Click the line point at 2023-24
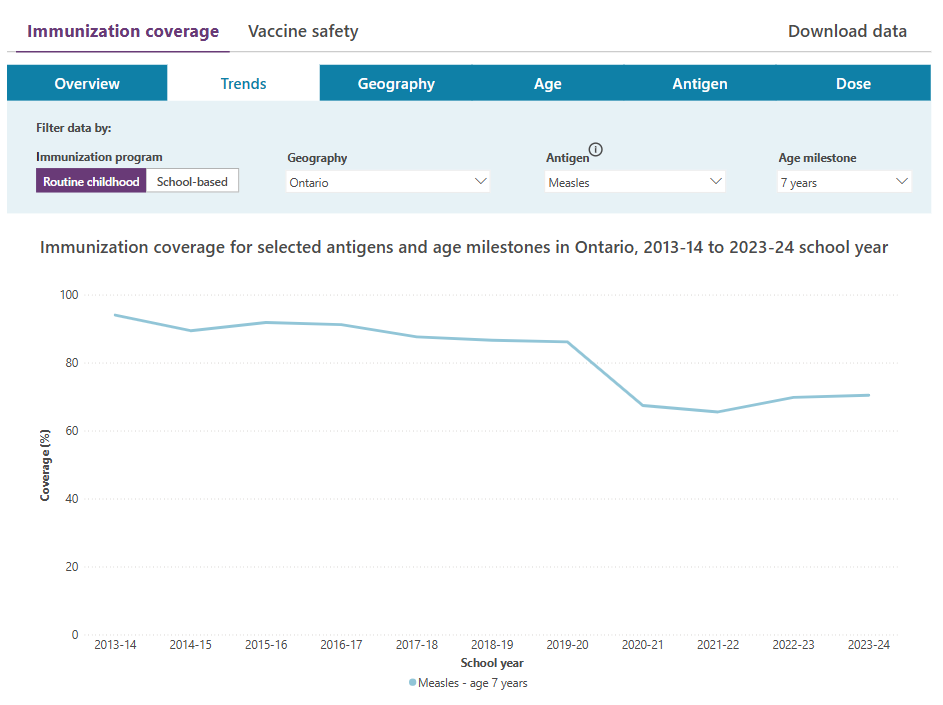This screenshot has width=943, height=705. click(x=869, y=395)
